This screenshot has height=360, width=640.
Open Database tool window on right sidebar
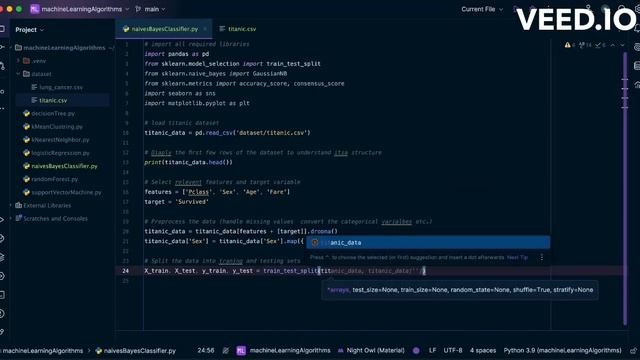click(x=637, y=66)
